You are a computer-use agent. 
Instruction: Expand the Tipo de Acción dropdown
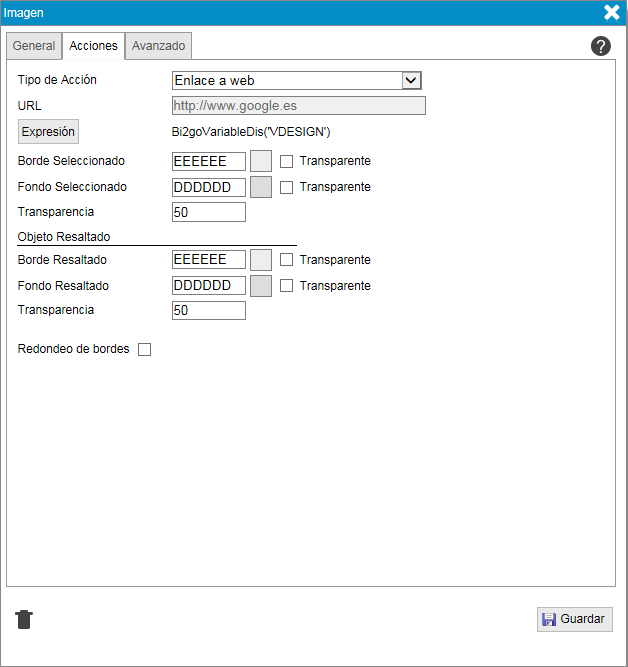pyautogui.click(x=297, y=81)
